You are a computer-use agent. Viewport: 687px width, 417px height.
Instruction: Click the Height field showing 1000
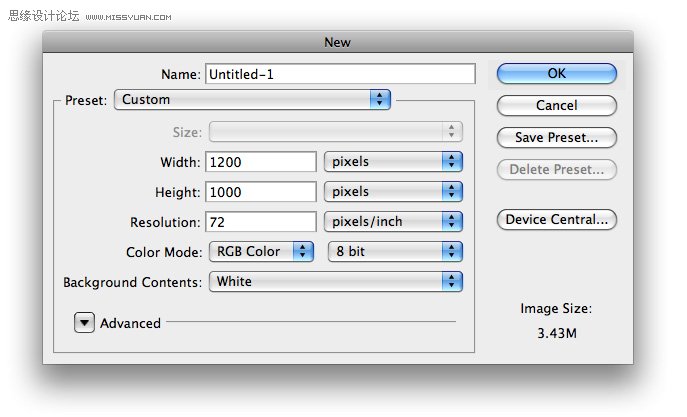click(x=261, y=192)
